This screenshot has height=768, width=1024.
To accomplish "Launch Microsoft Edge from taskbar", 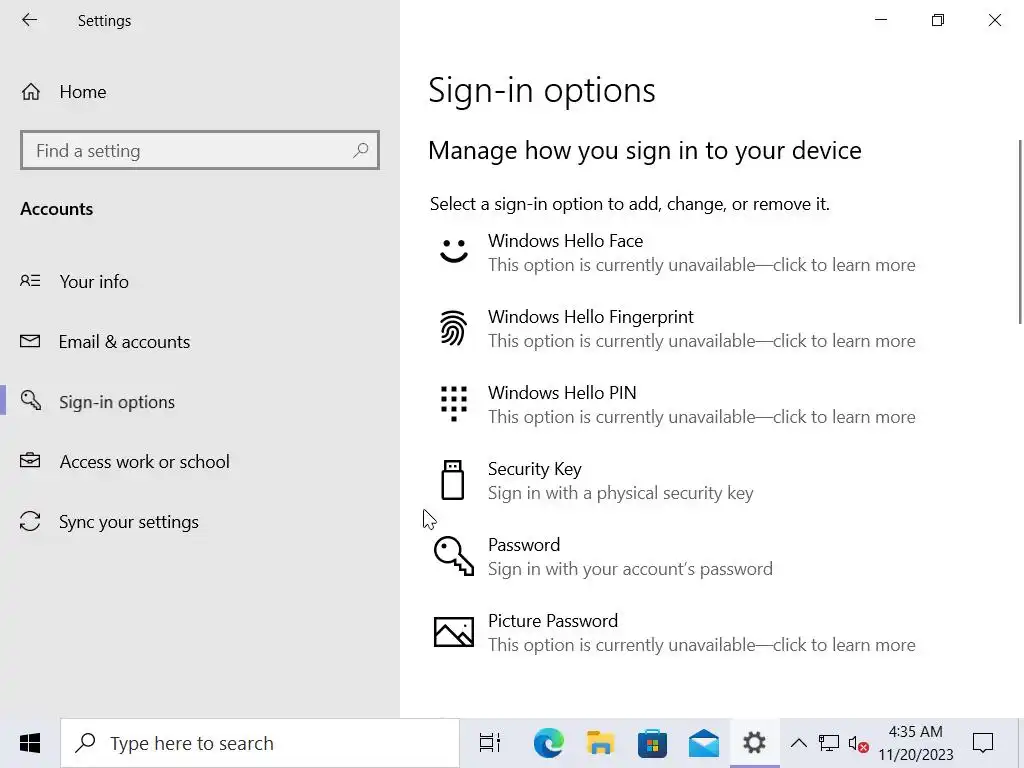I will coord(549,743).
